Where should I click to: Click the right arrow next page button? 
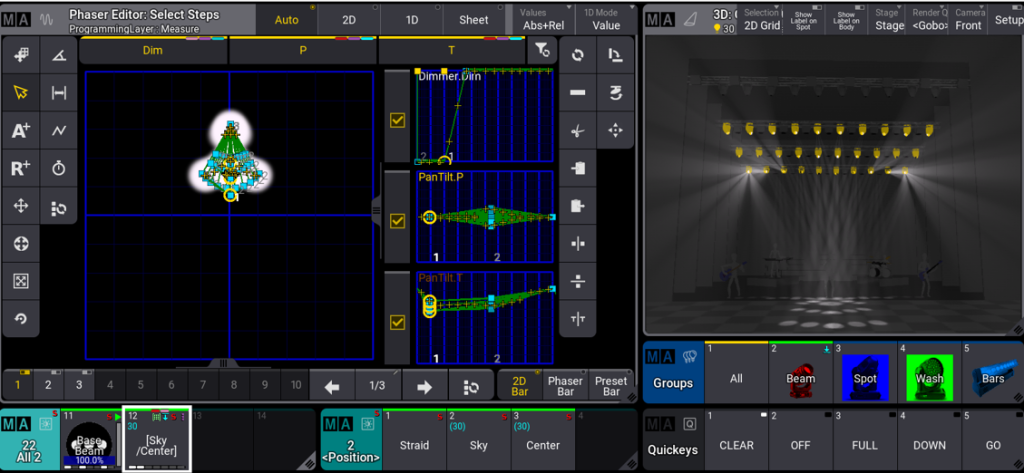pos(424,386)
